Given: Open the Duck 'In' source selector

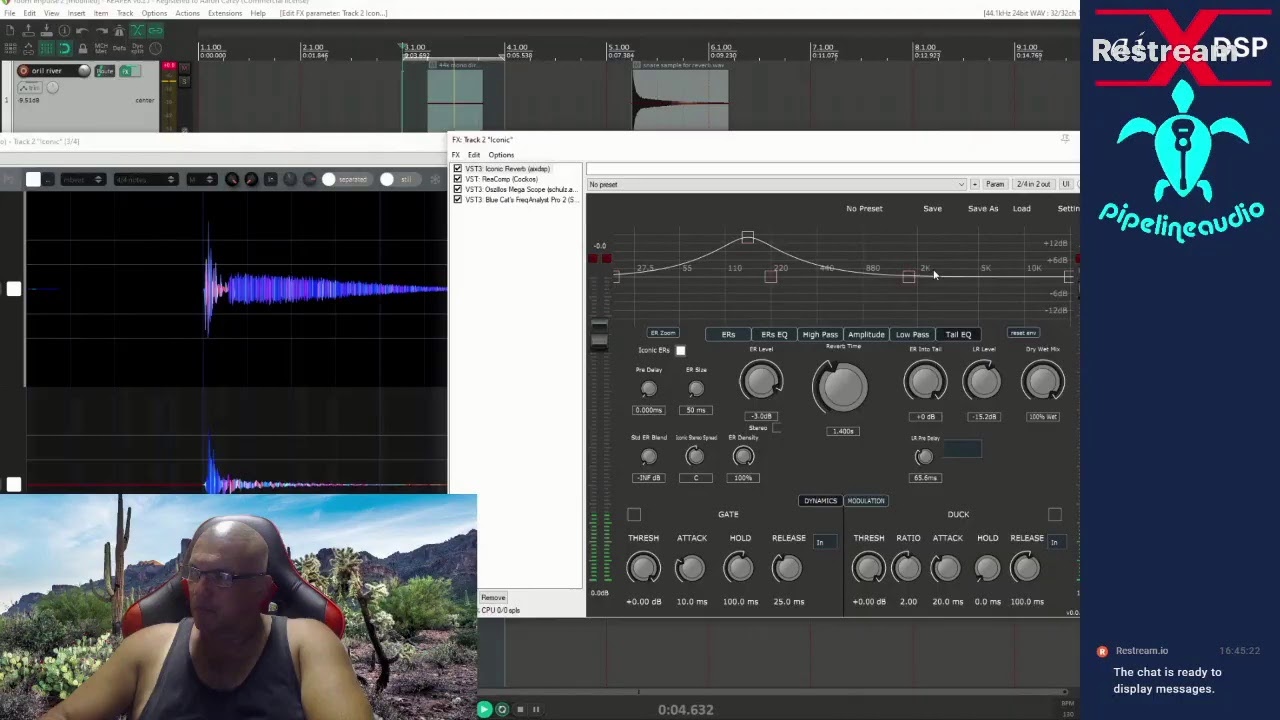Looking at the screenshot, I should click(x=1057, y=542).
